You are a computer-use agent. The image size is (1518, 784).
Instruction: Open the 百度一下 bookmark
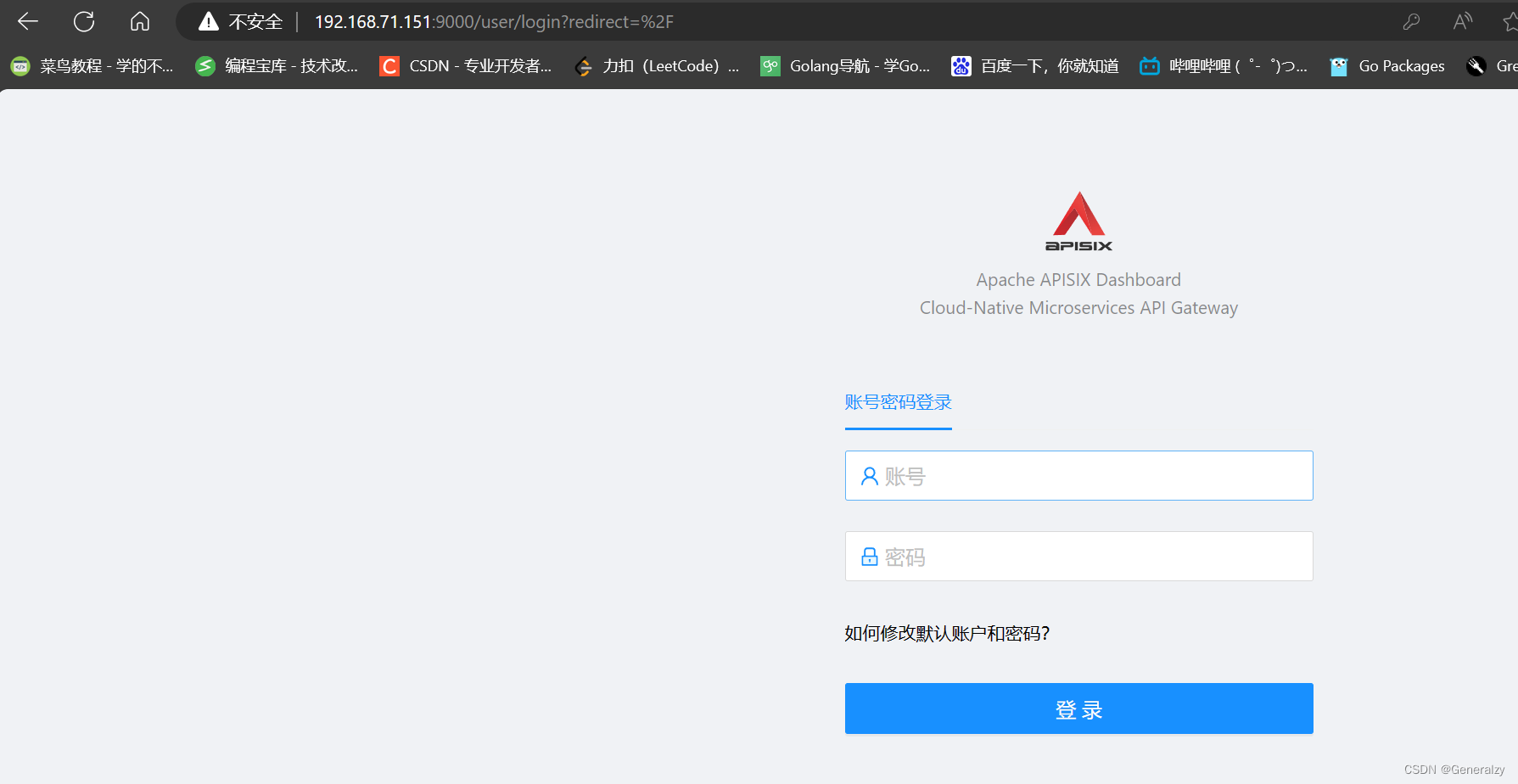point(1035,66)
